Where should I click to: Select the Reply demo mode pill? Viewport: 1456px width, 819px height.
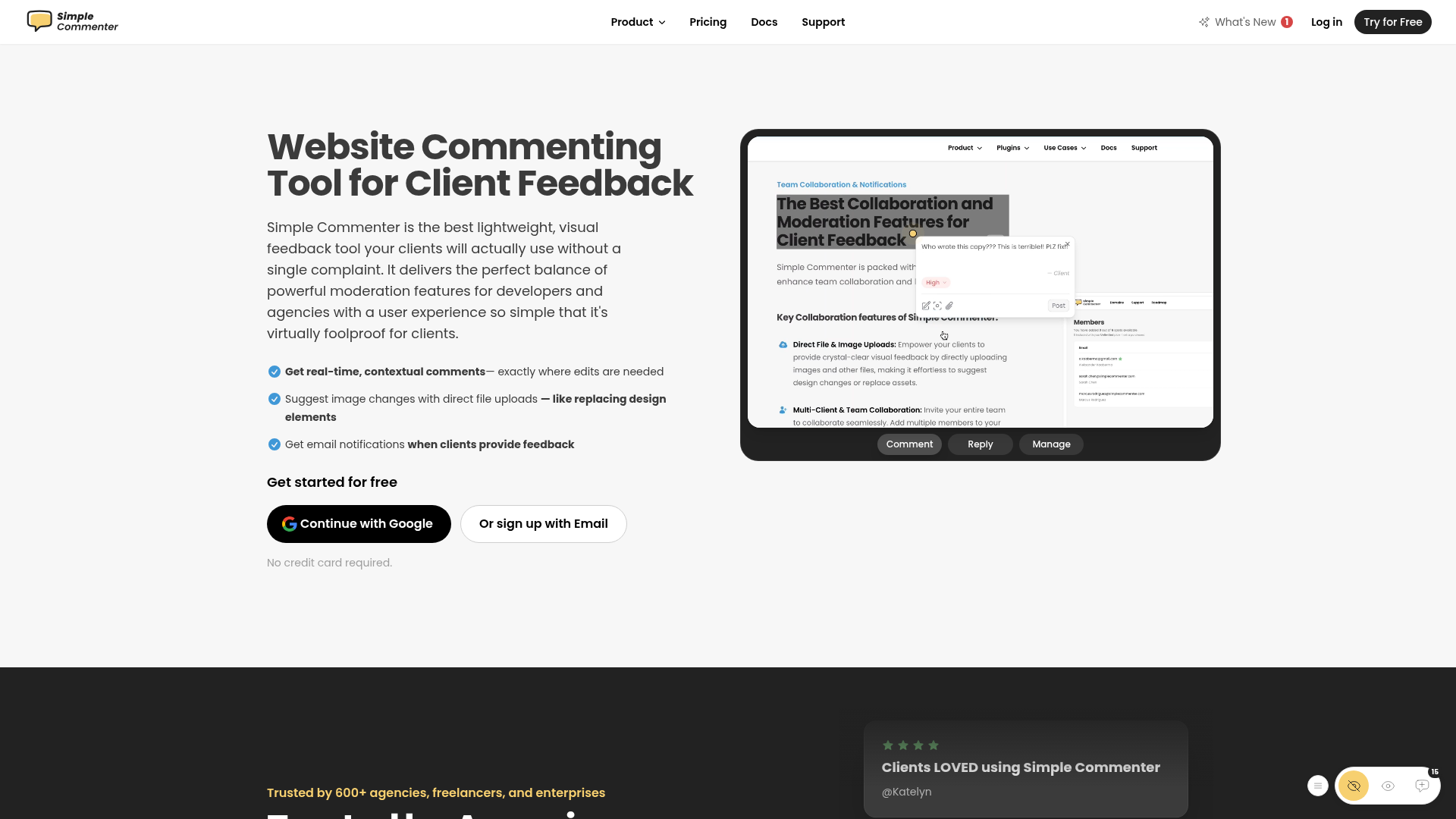(x=980, y=444)
